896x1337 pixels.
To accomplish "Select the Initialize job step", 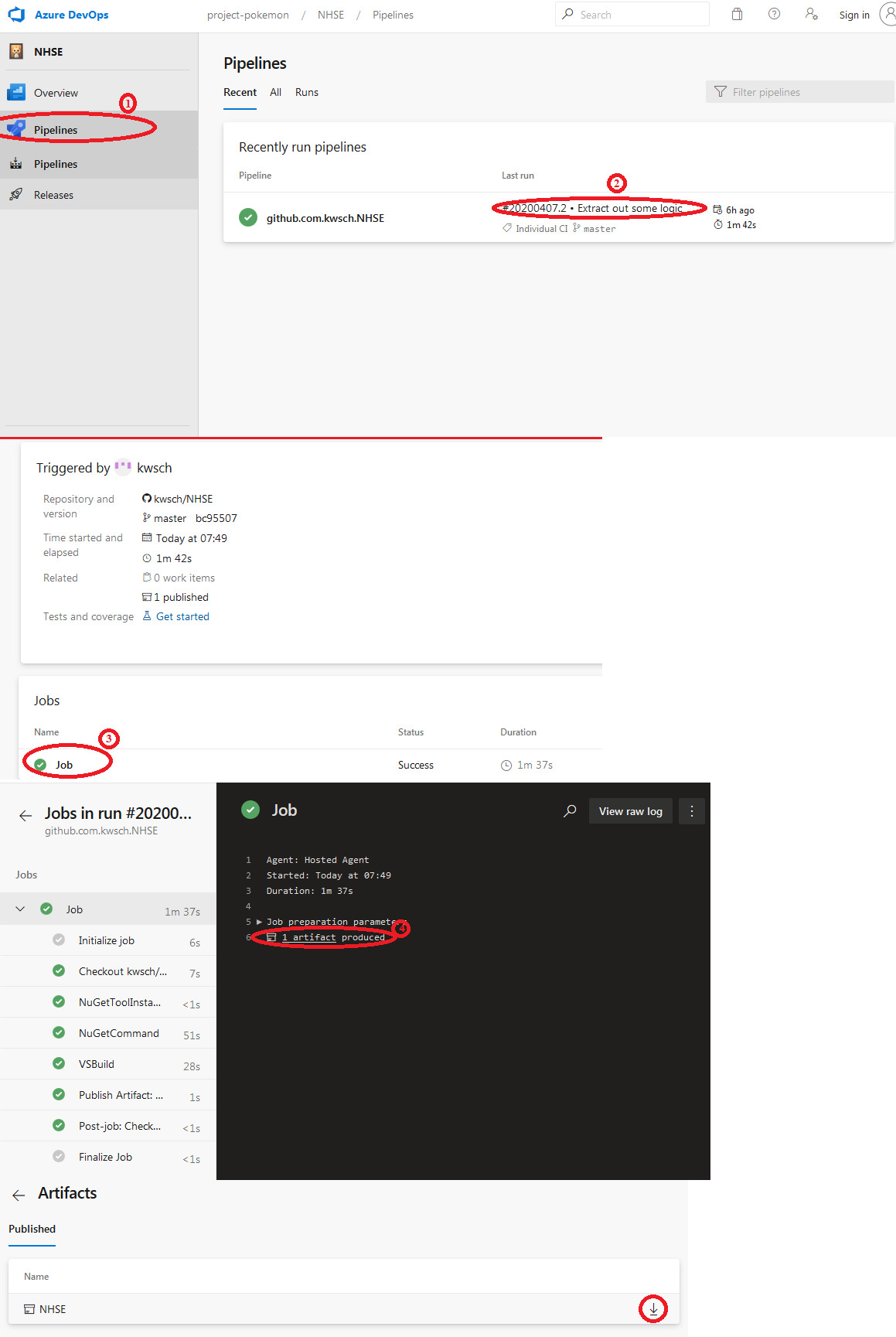I will click(x=107, y=940).
